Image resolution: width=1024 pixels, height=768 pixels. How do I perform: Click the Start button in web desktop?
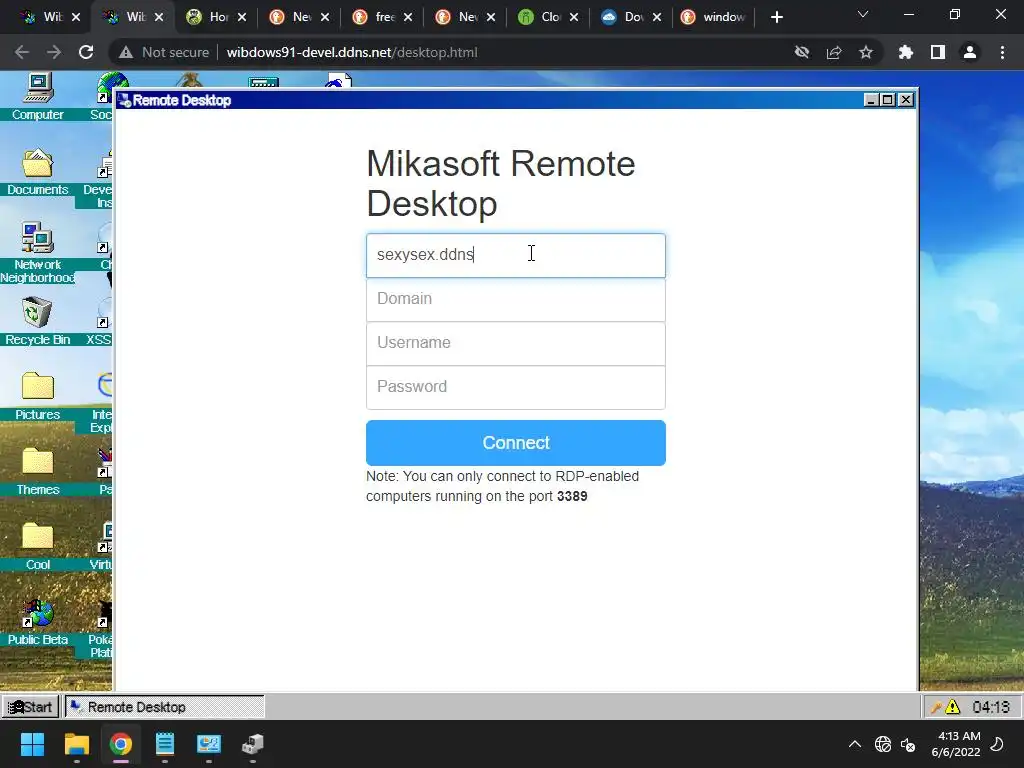[x=30, y=707]
